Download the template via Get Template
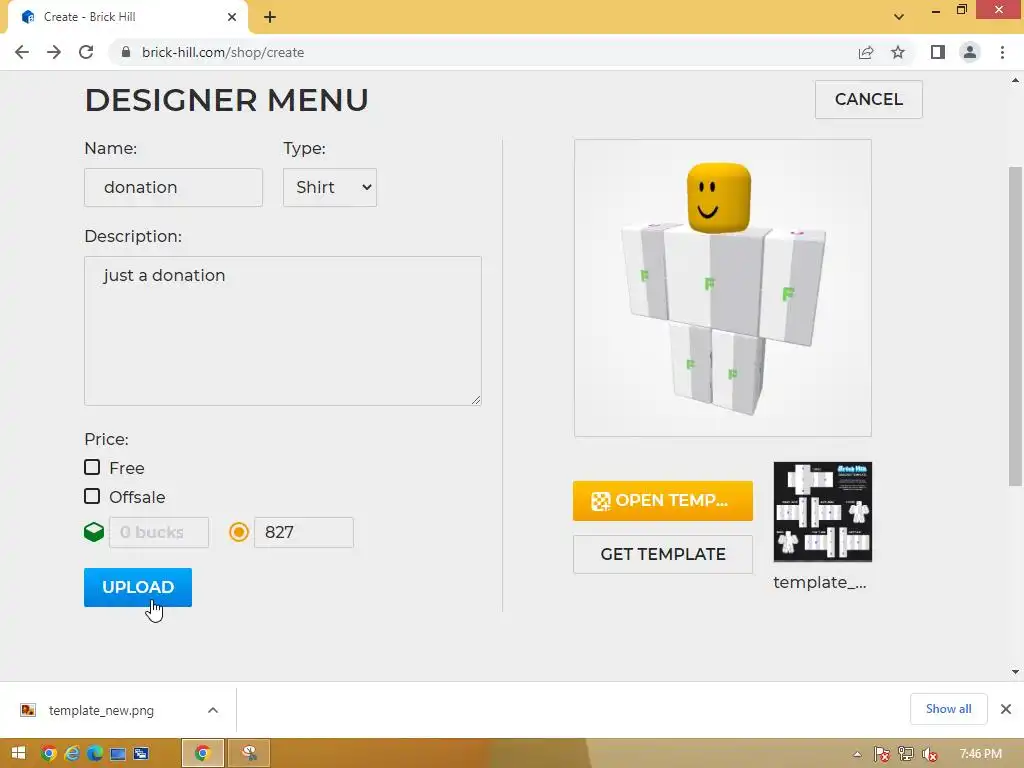 coord(662,554)
